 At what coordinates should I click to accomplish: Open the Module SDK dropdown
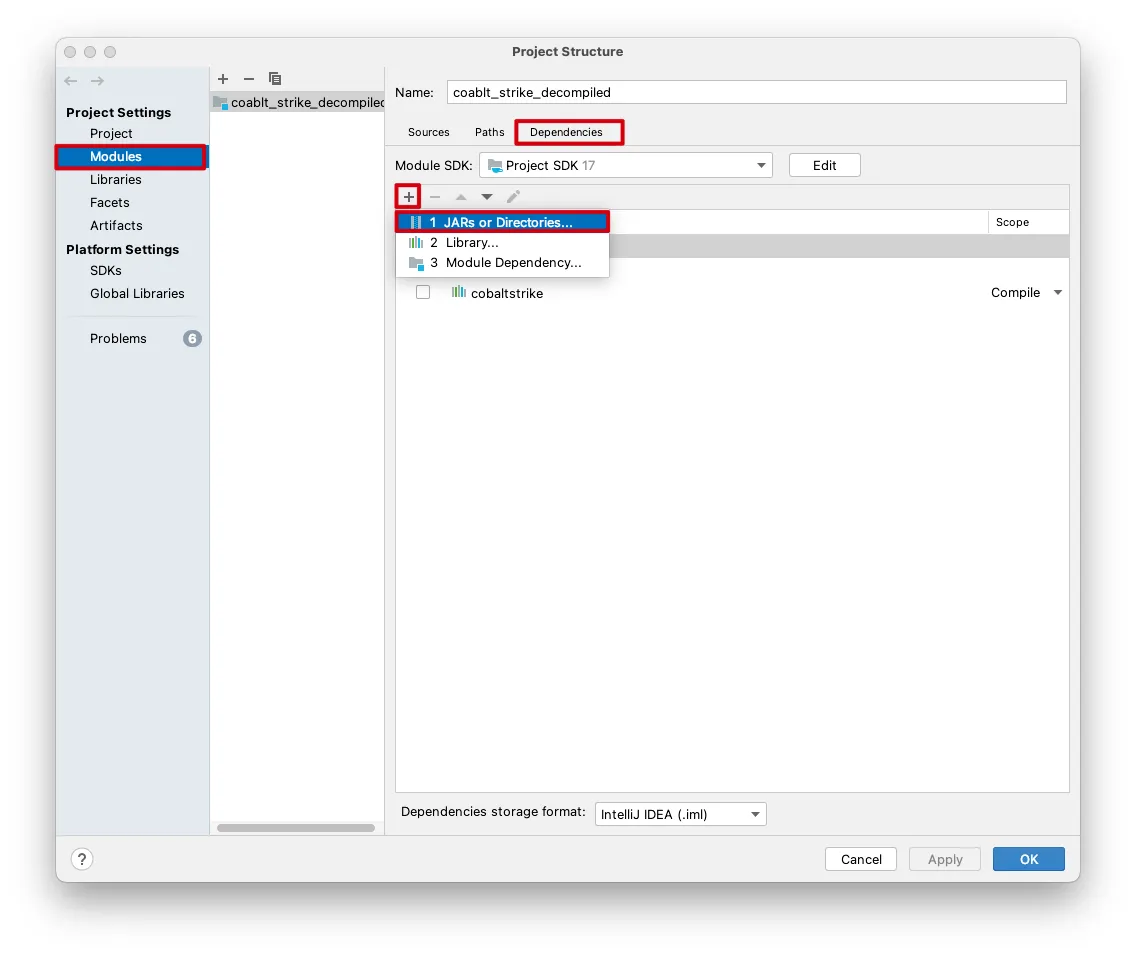click(x=625, y=165)
